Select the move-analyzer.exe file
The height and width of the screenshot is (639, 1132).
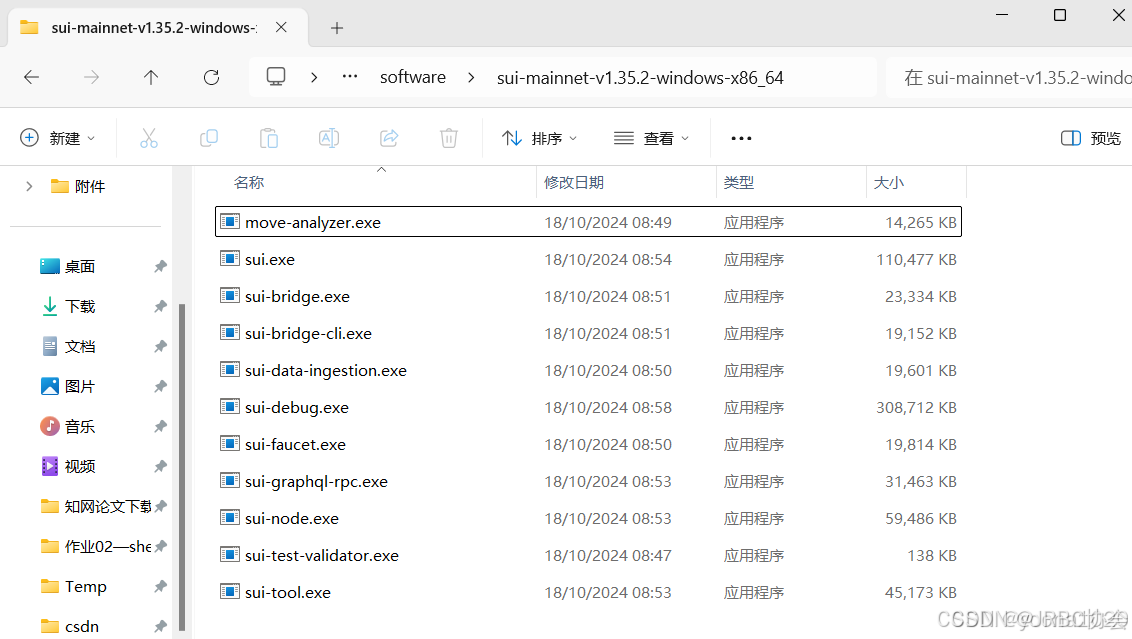tap(588, 222)
